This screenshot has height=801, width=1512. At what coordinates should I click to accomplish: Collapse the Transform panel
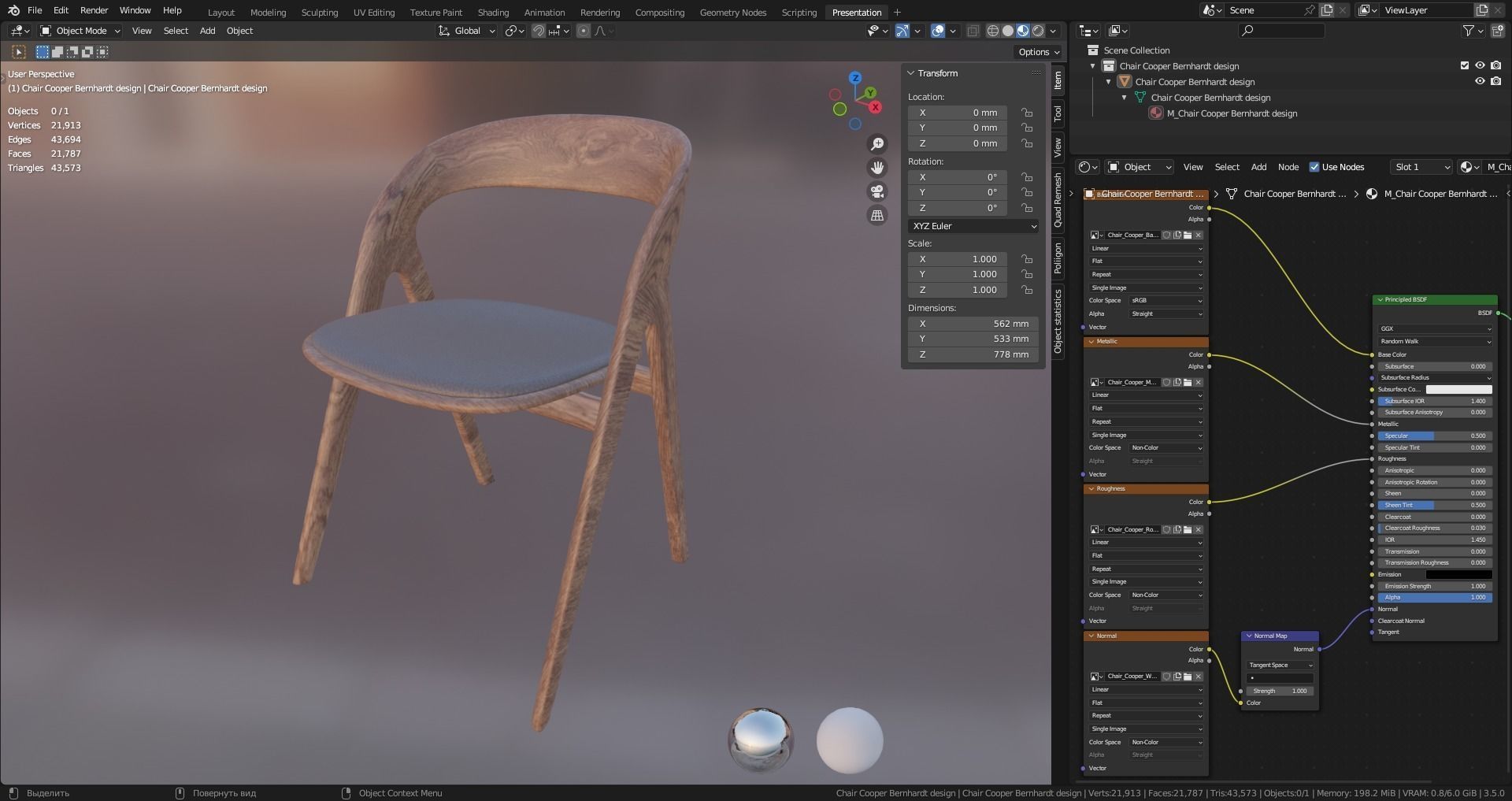pyautogui.click(x=911, y=73)
